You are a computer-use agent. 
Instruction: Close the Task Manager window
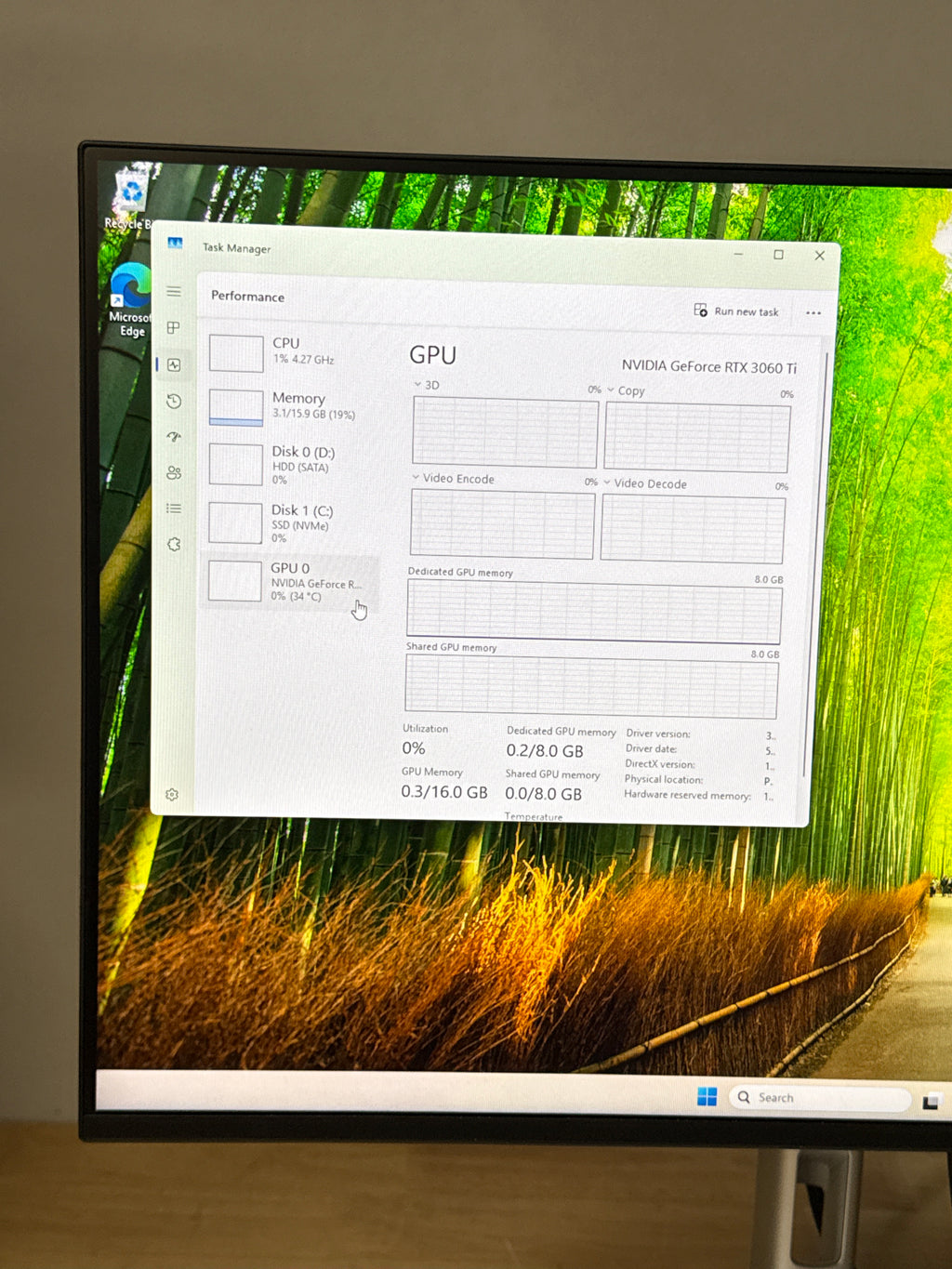[819, 256]
